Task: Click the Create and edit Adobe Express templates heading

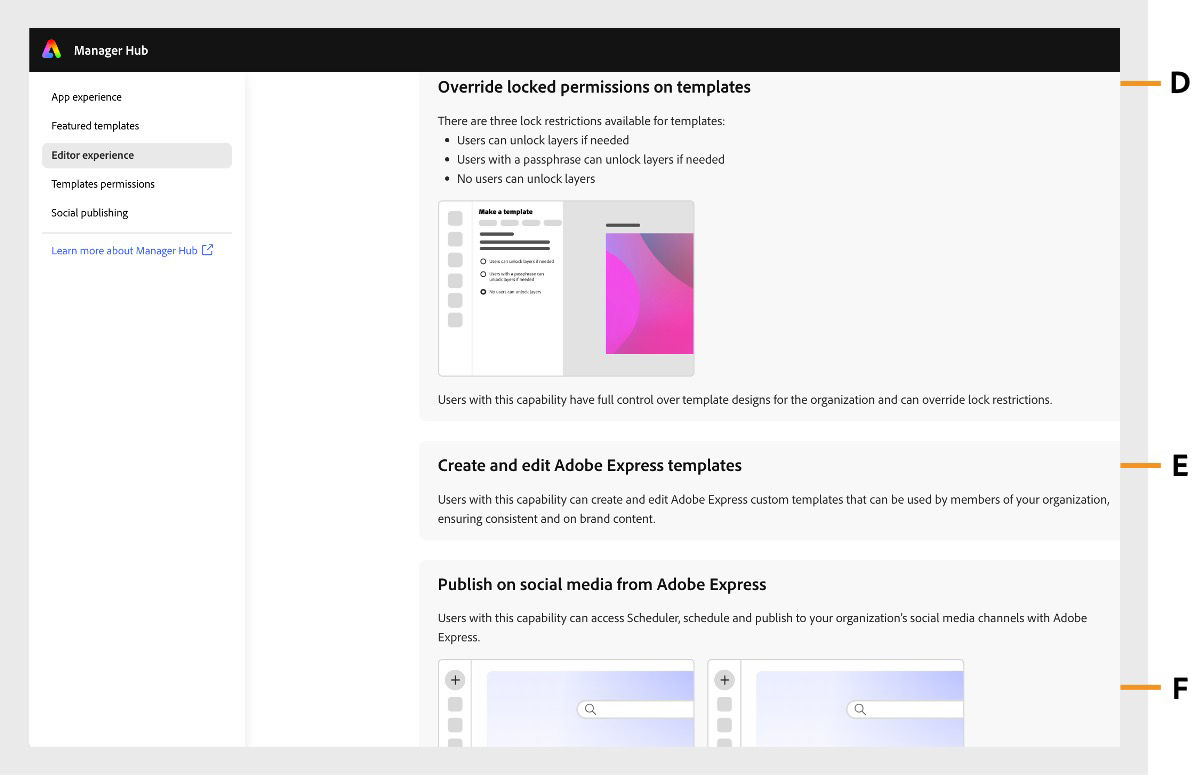Action: coord(590,465)
